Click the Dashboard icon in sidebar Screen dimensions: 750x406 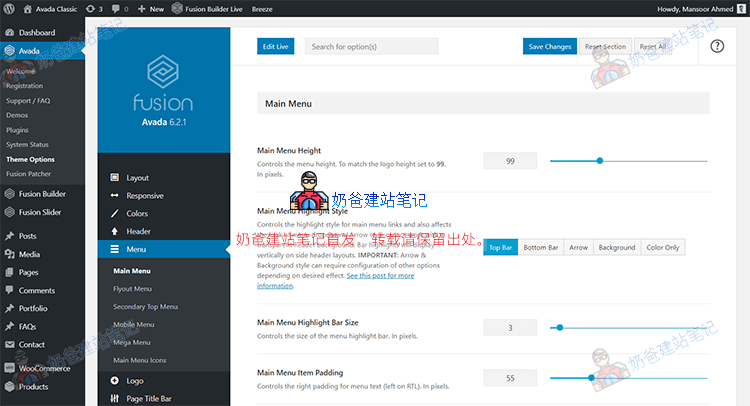click(9, 33)
